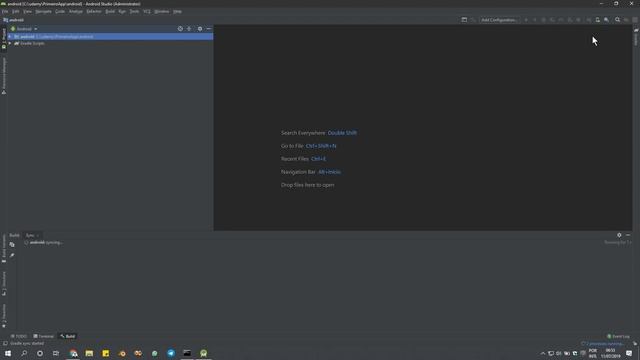640x360 pixels.
Task: Open the Build Variants side tab
Action: point(4,249)
